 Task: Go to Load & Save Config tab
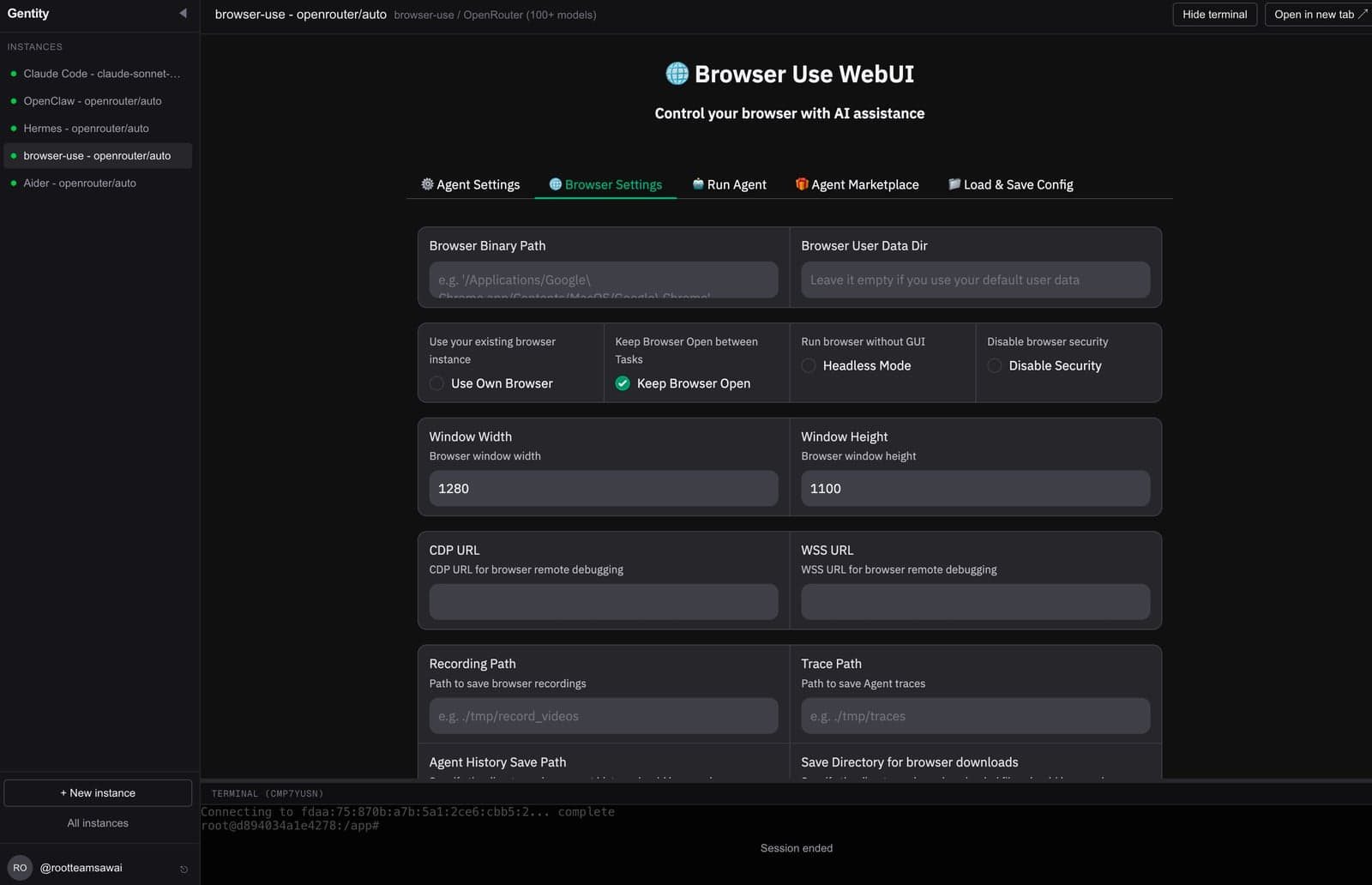[x=1011, y=184]
